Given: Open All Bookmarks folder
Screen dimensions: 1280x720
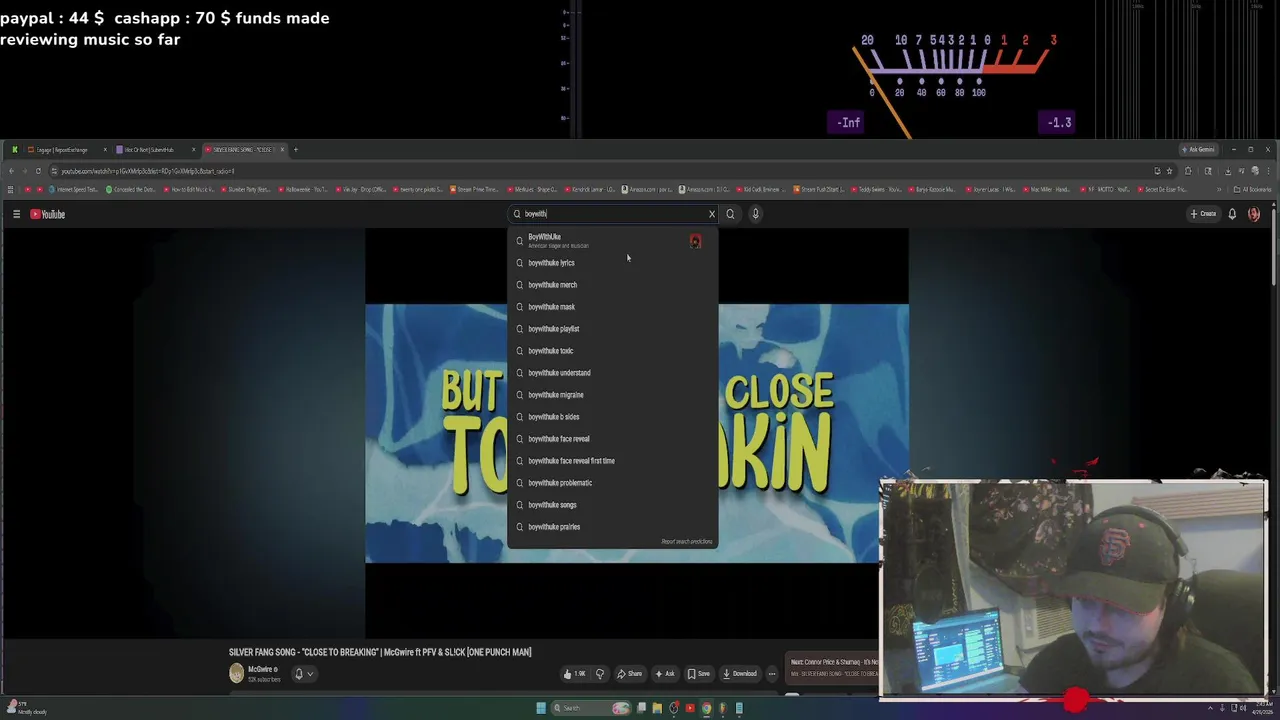Looking at the screenshot, I should coord(1254,189).
